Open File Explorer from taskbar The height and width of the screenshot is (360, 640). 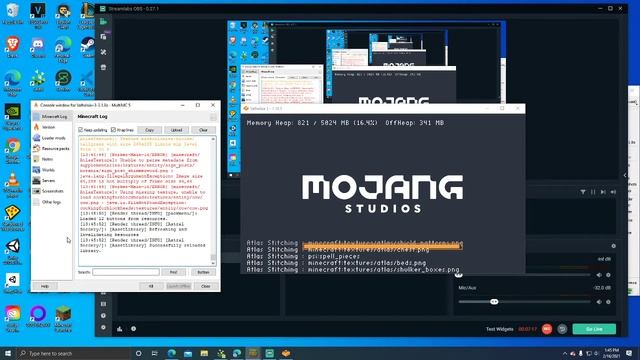click(x=204, y=353)
